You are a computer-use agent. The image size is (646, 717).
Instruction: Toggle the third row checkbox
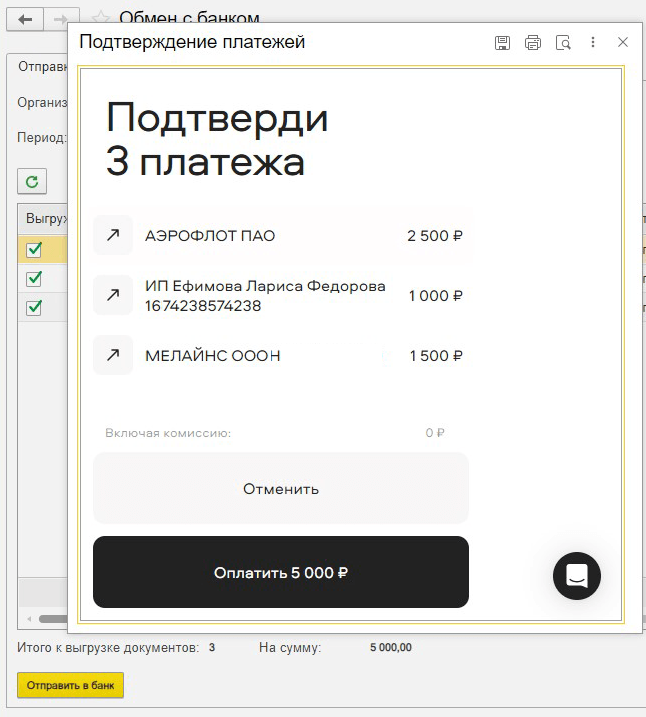[x=34, y=307]
